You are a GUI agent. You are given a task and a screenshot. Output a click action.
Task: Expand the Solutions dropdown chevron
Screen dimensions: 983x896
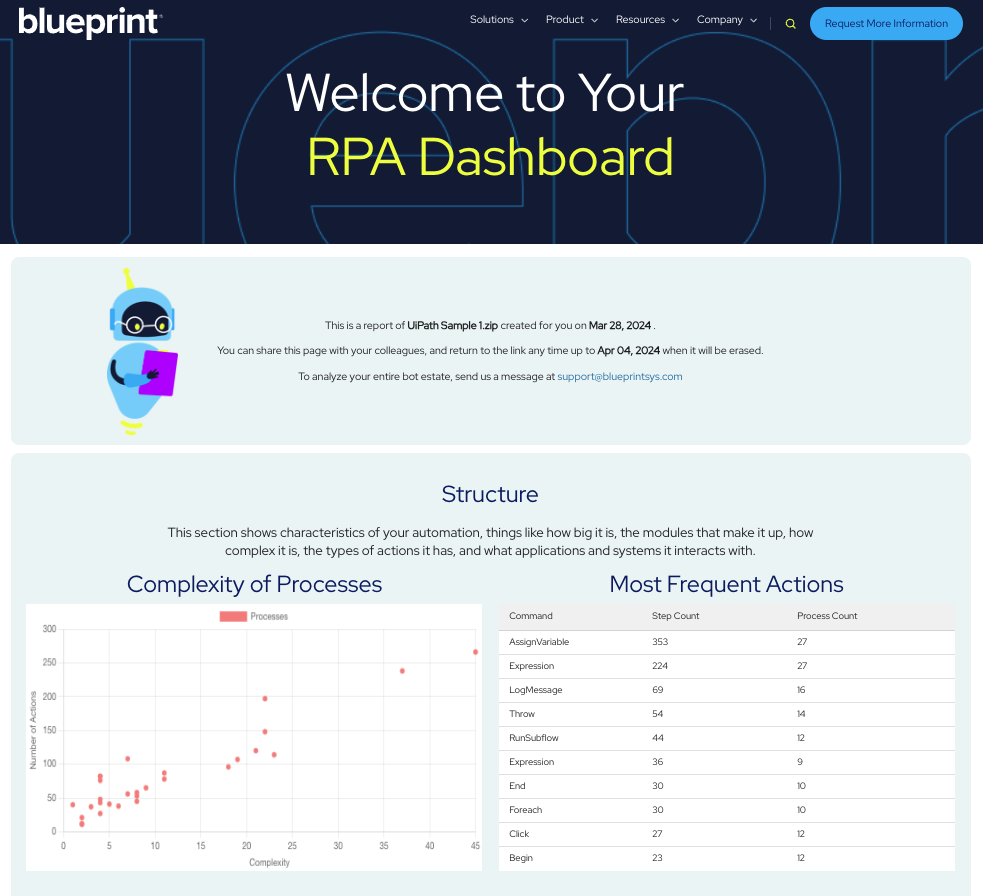coord(525,20)
